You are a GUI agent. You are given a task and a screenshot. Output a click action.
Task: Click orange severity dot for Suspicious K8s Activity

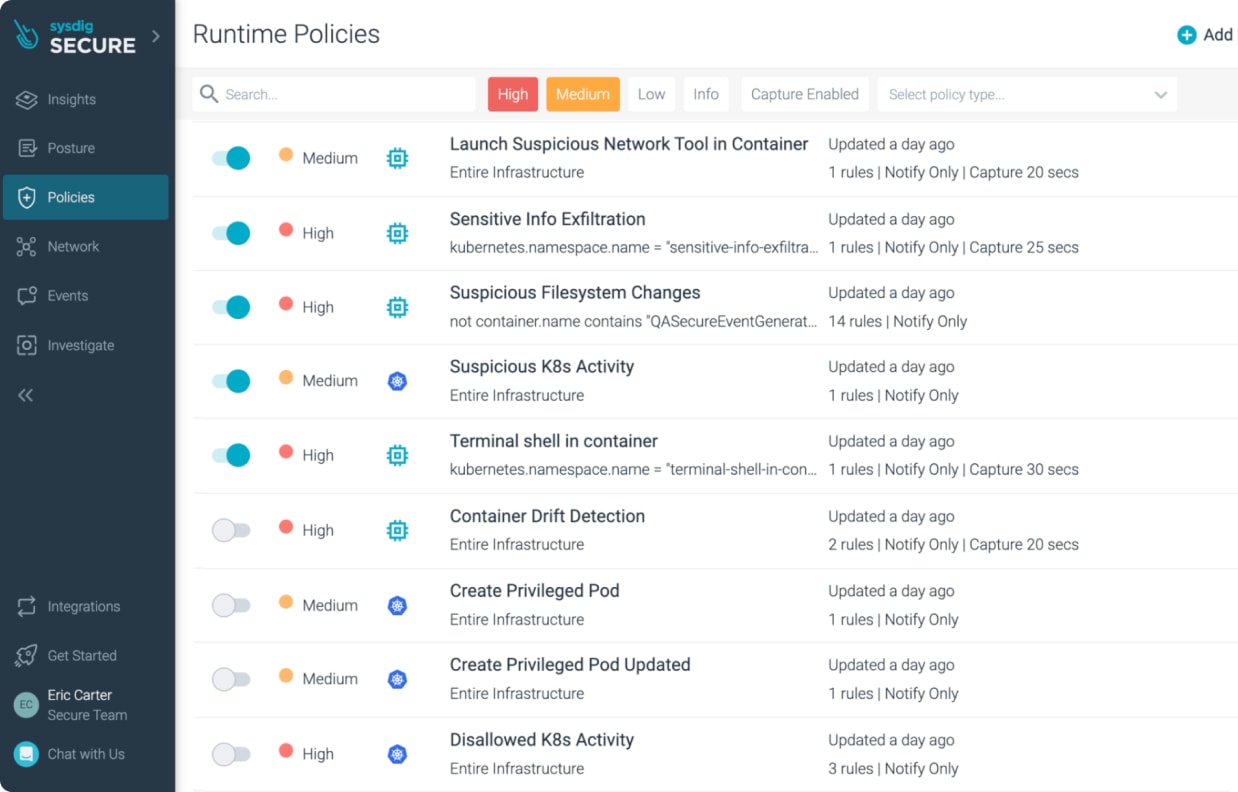coord(286,378)
